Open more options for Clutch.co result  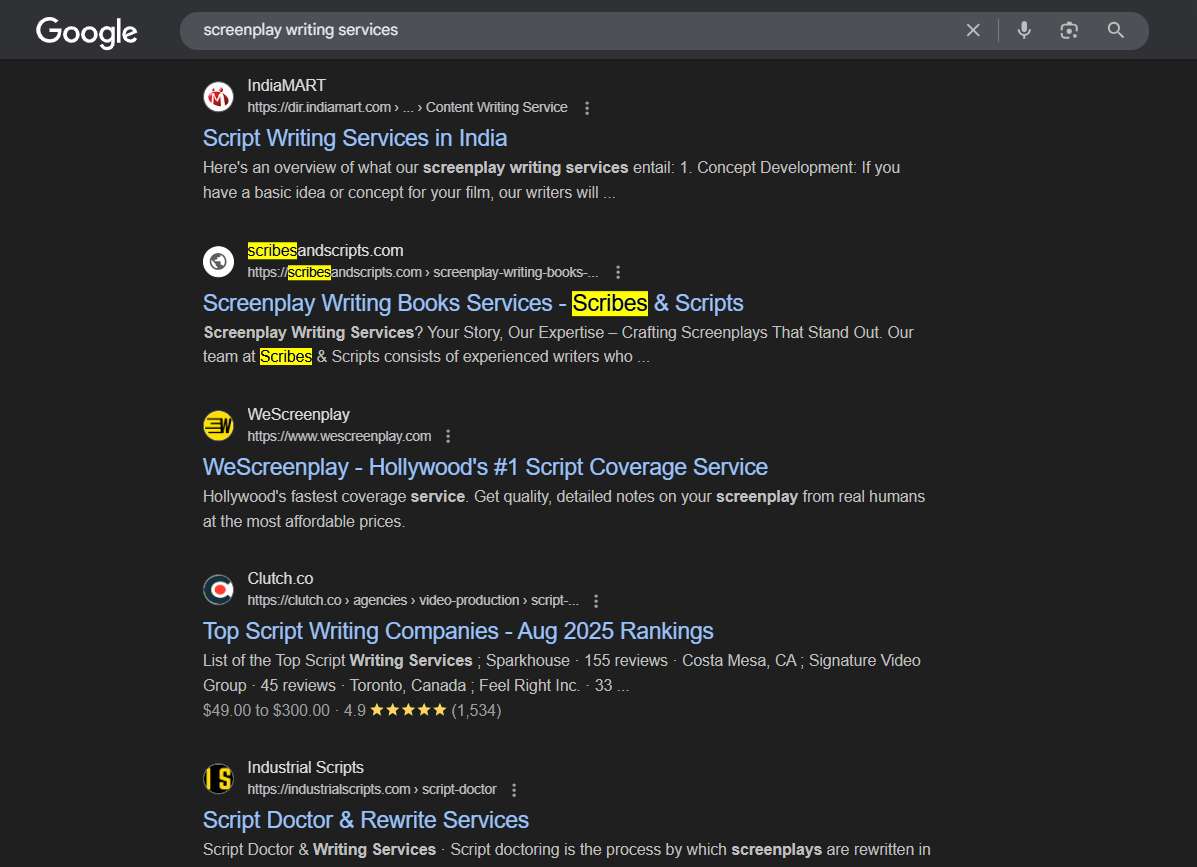[596, 601]
